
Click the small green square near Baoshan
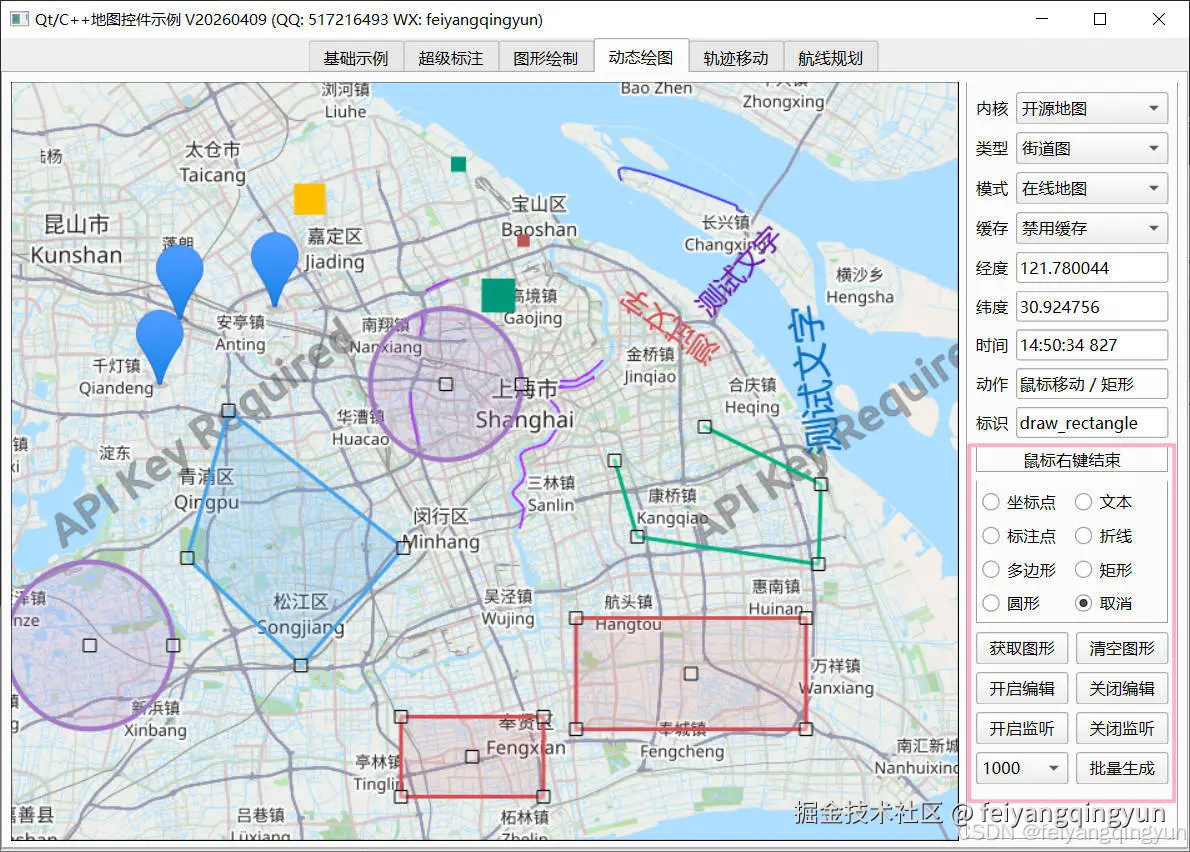[x=458, y=164]
